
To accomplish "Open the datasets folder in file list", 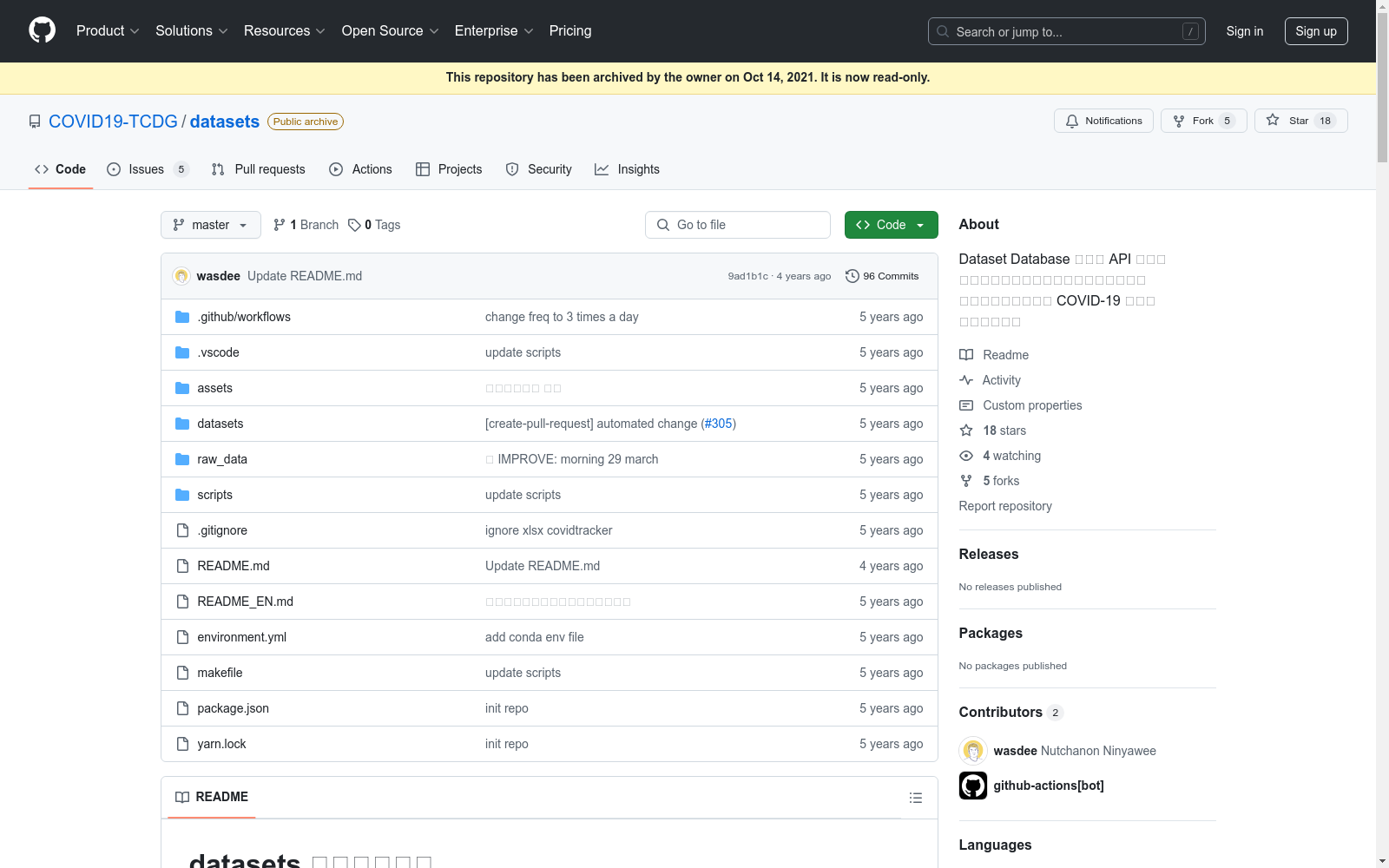I will coord(220,424).
